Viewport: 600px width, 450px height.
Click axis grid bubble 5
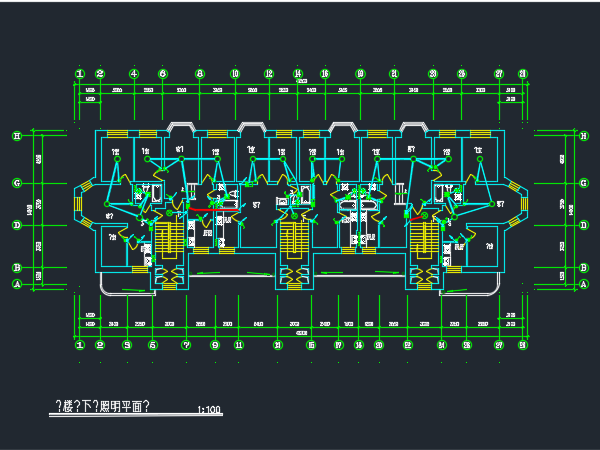[x=153, y=345]
